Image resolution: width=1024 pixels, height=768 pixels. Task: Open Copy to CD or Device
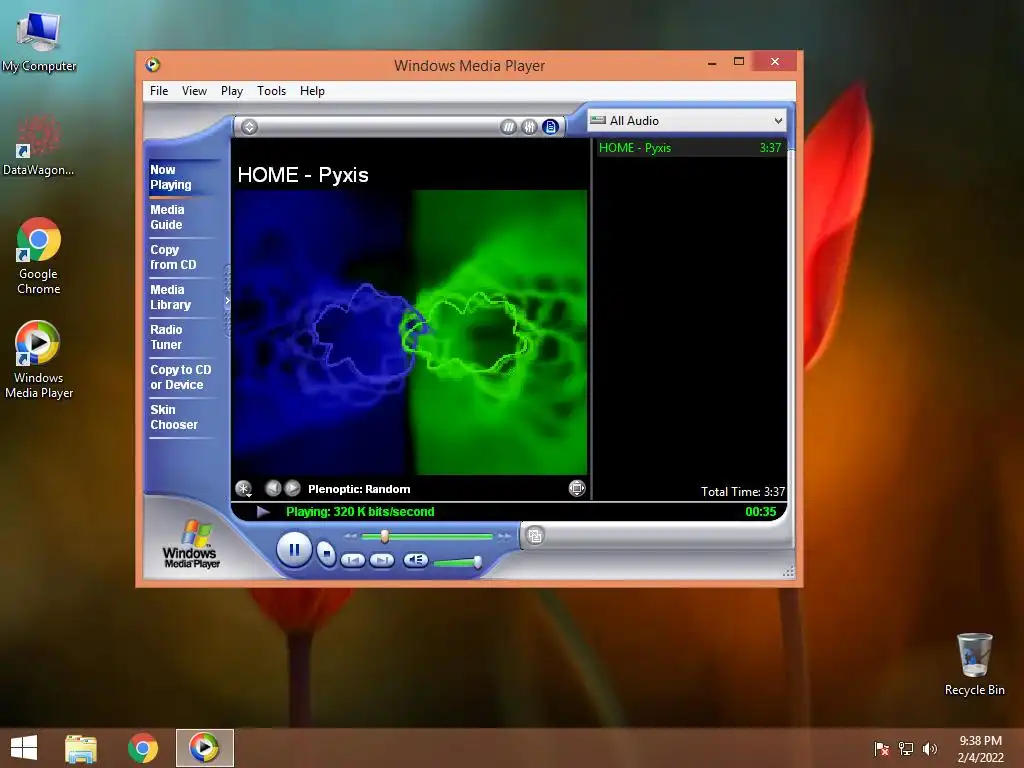[181, 377]
